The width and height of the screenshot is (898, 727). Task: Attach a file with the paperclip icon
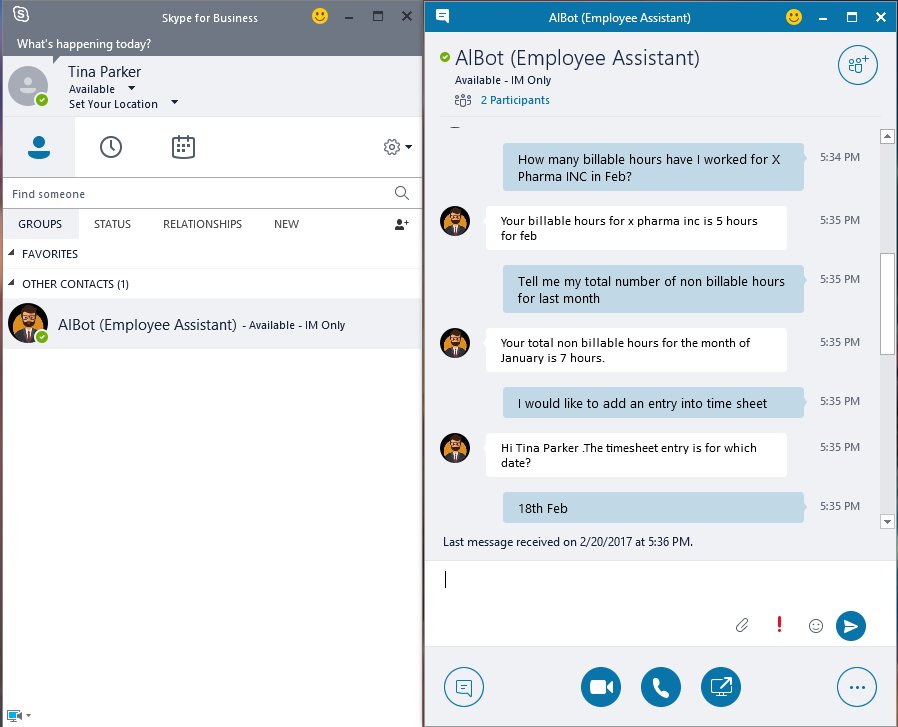[742, 625]
